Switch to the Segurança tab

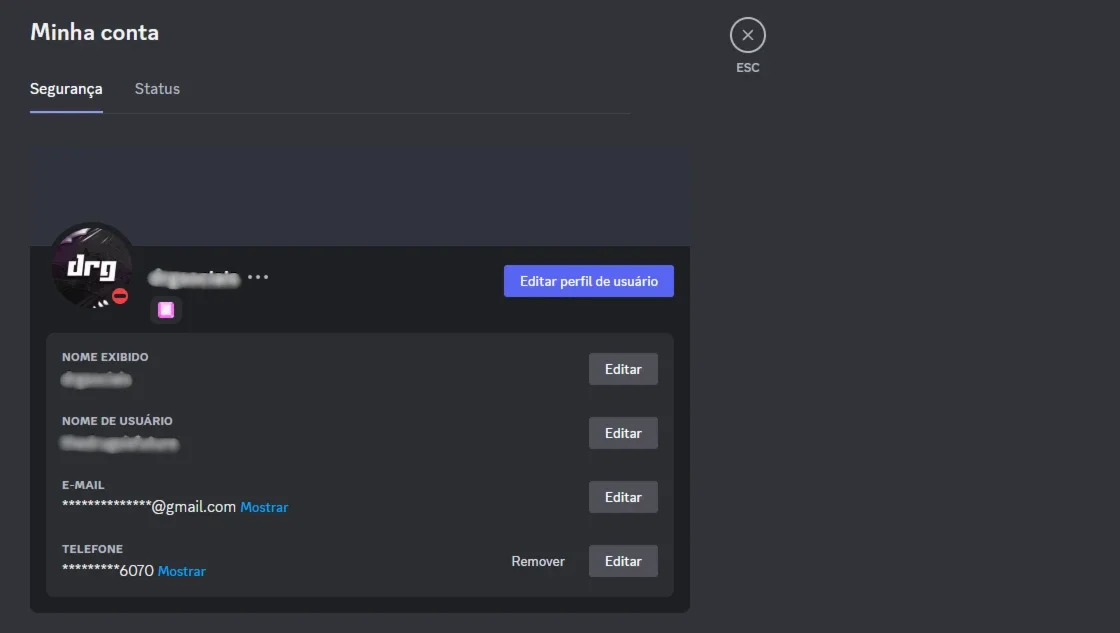click(x=66, y=89)
